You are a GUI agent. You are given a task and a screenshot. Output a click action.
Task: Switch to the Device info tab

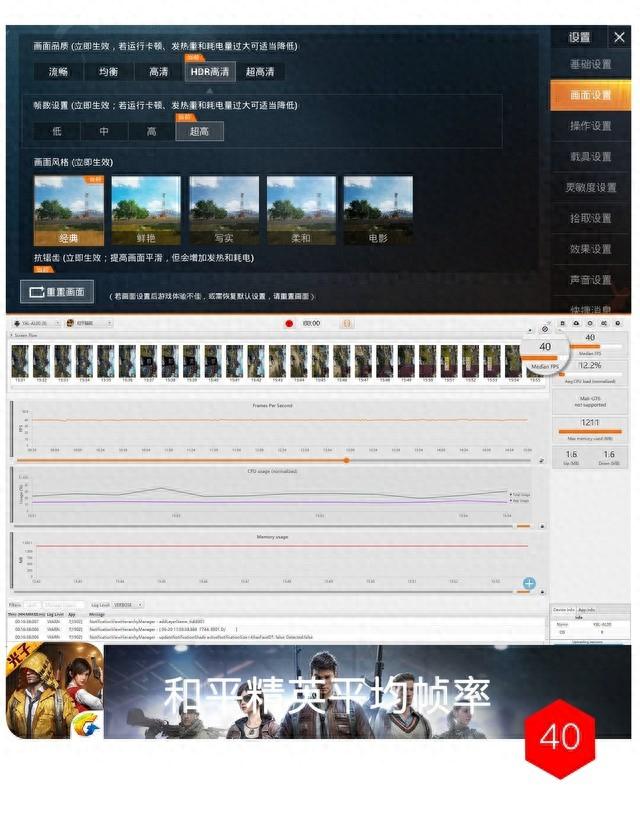(563, 610)
